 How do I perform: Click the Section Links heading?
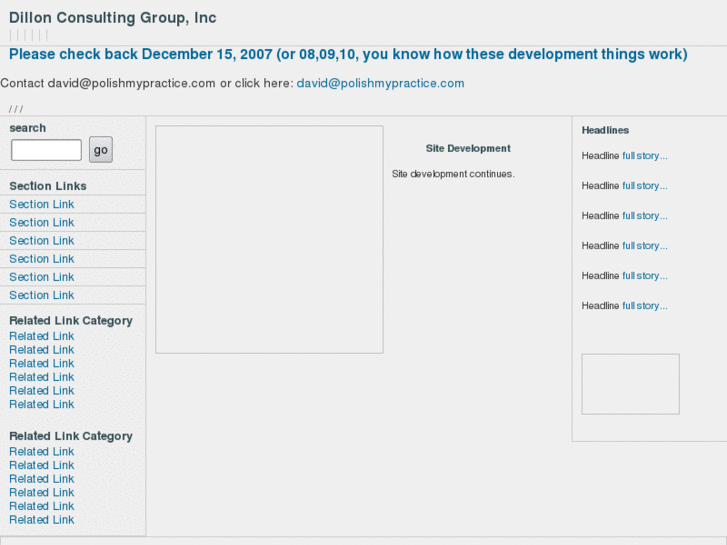(48, 186)
